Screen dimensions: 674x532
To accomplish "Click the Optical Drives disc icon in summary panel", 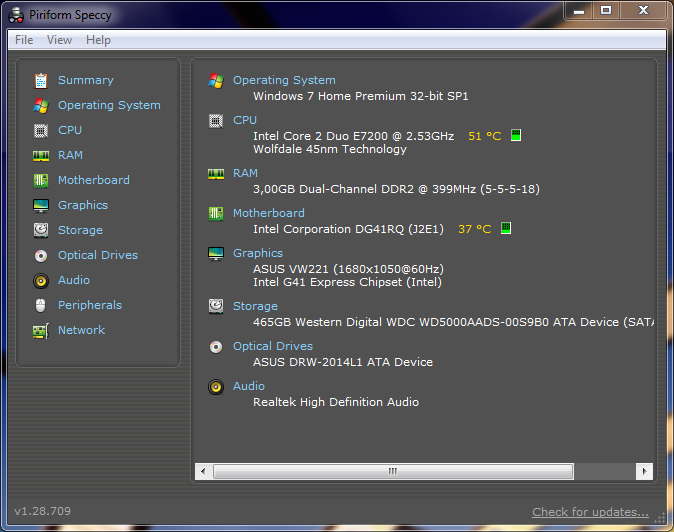I will (216, 347).
